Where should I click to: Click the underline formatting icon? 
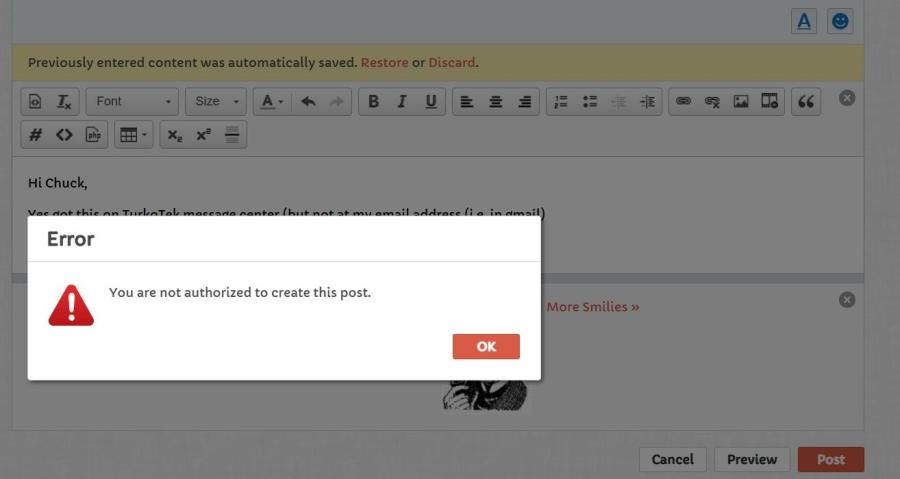[x=431, y=102]
